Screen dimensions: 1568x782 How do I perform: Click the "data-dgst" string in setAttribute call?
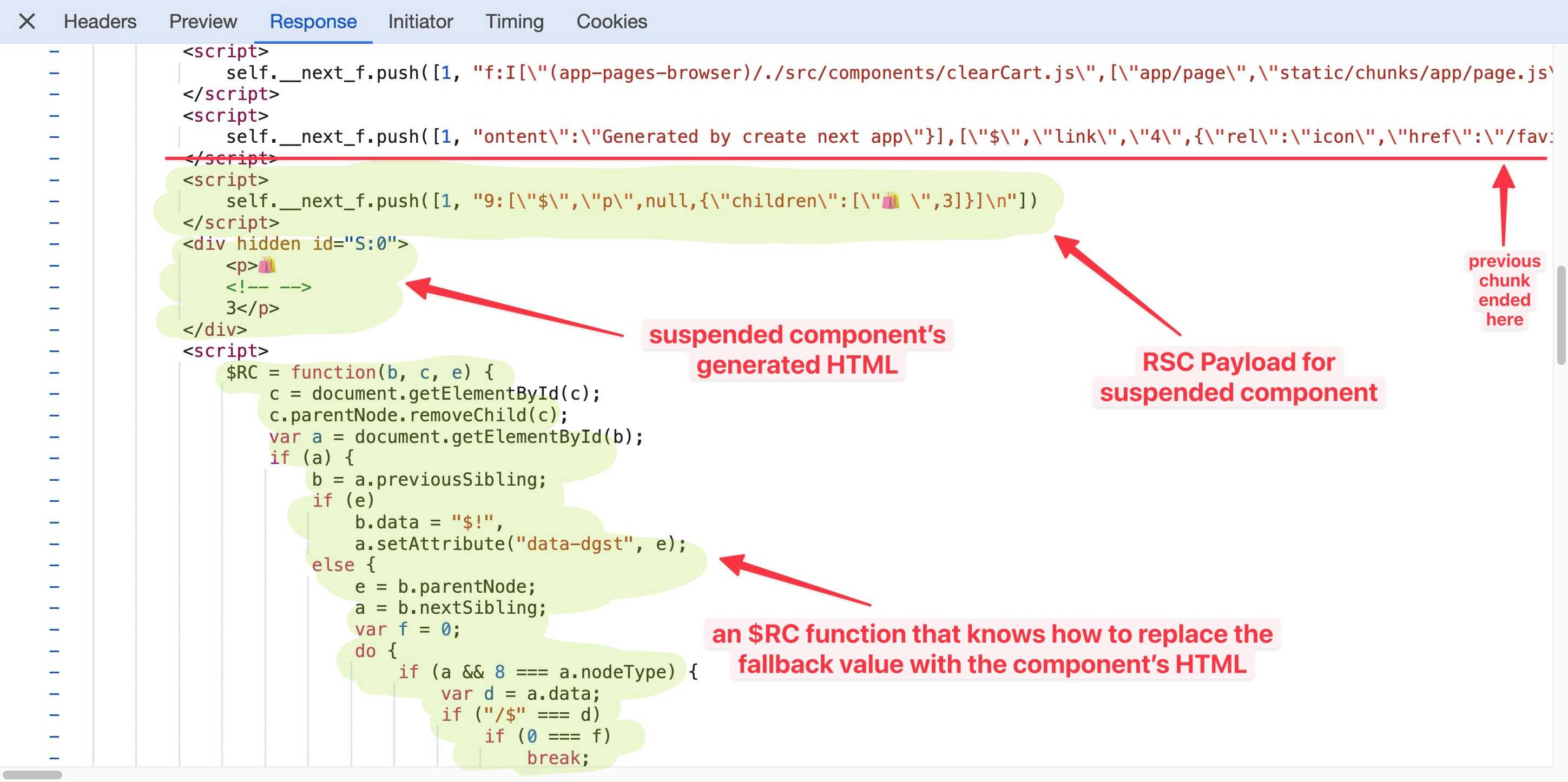(x=575, y=544)
